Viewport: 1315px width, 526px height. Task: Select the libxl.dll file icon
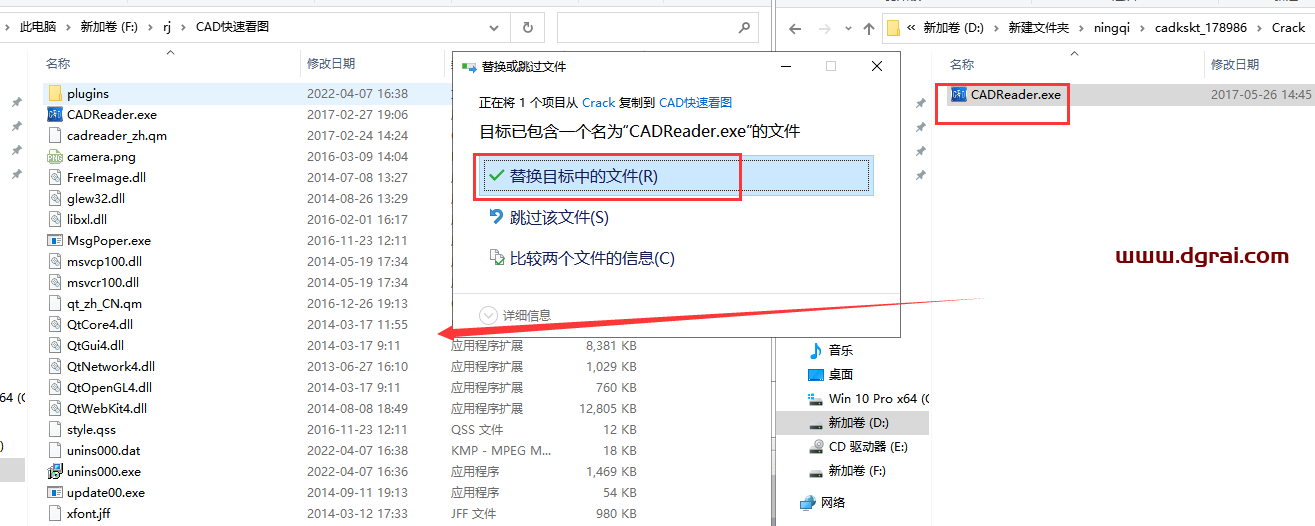[x=55, y=219]
